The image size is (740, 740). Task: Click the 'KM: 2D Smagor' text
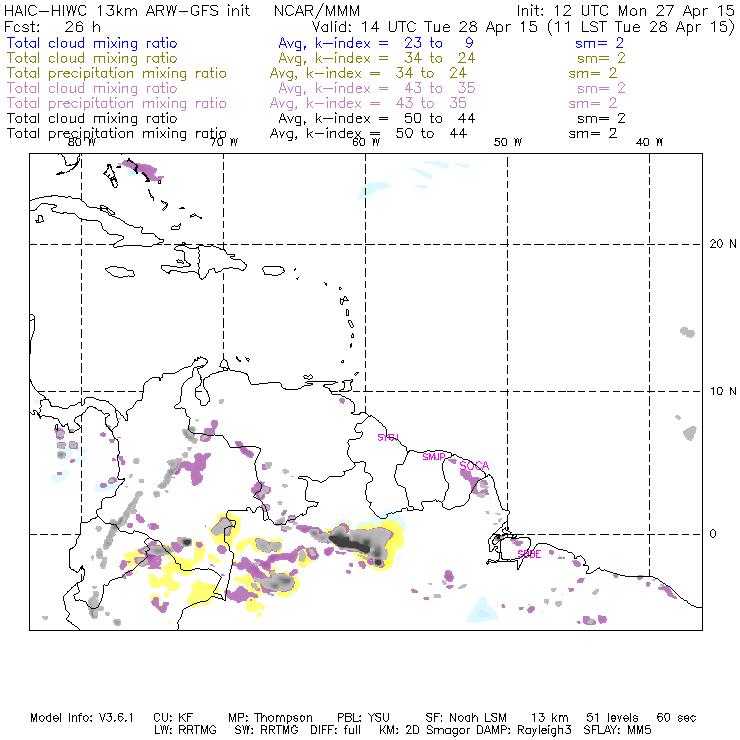[x=423, y=730]
